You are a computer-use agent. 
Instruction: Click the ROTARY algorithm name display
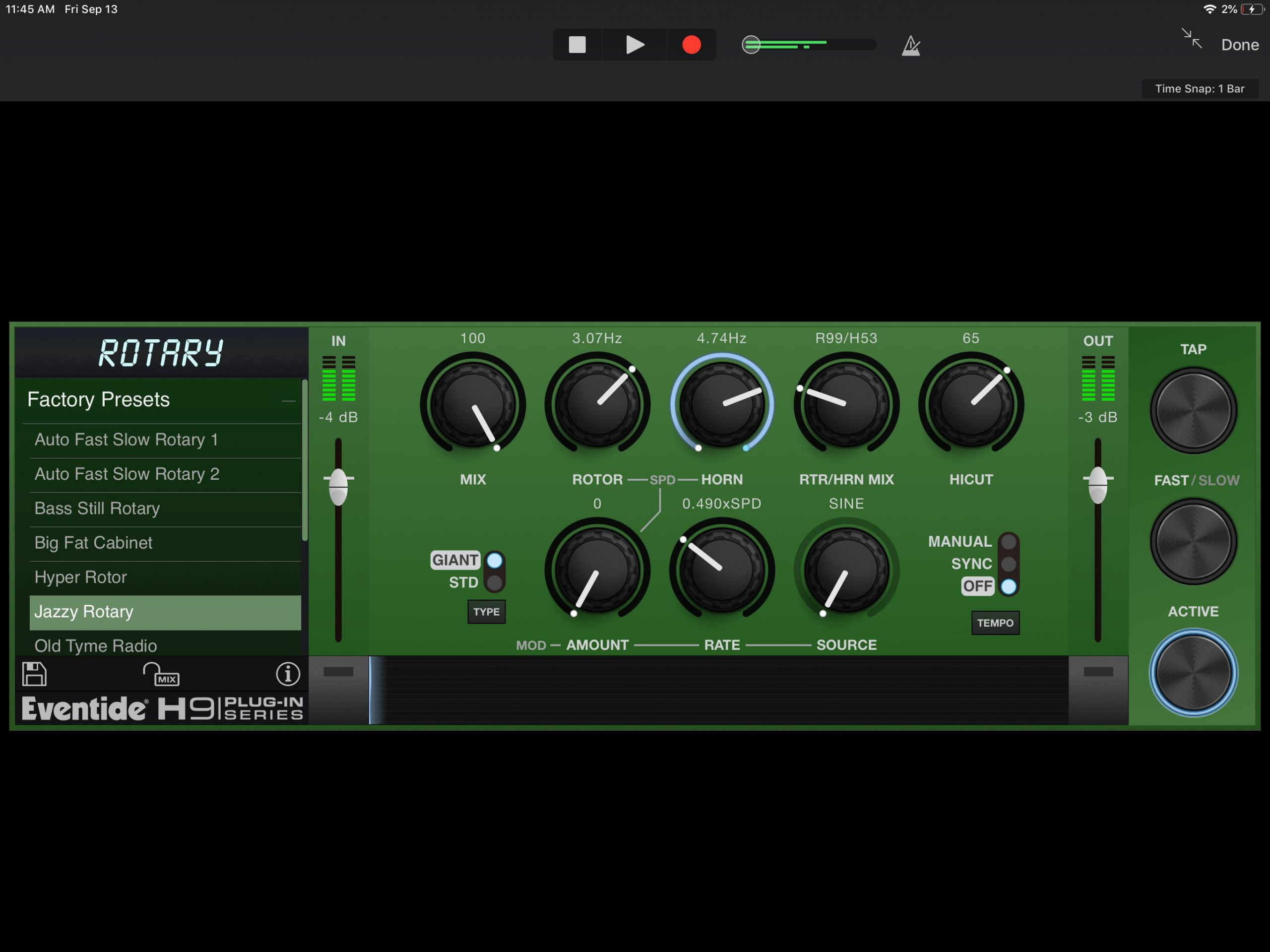(161, 353)
